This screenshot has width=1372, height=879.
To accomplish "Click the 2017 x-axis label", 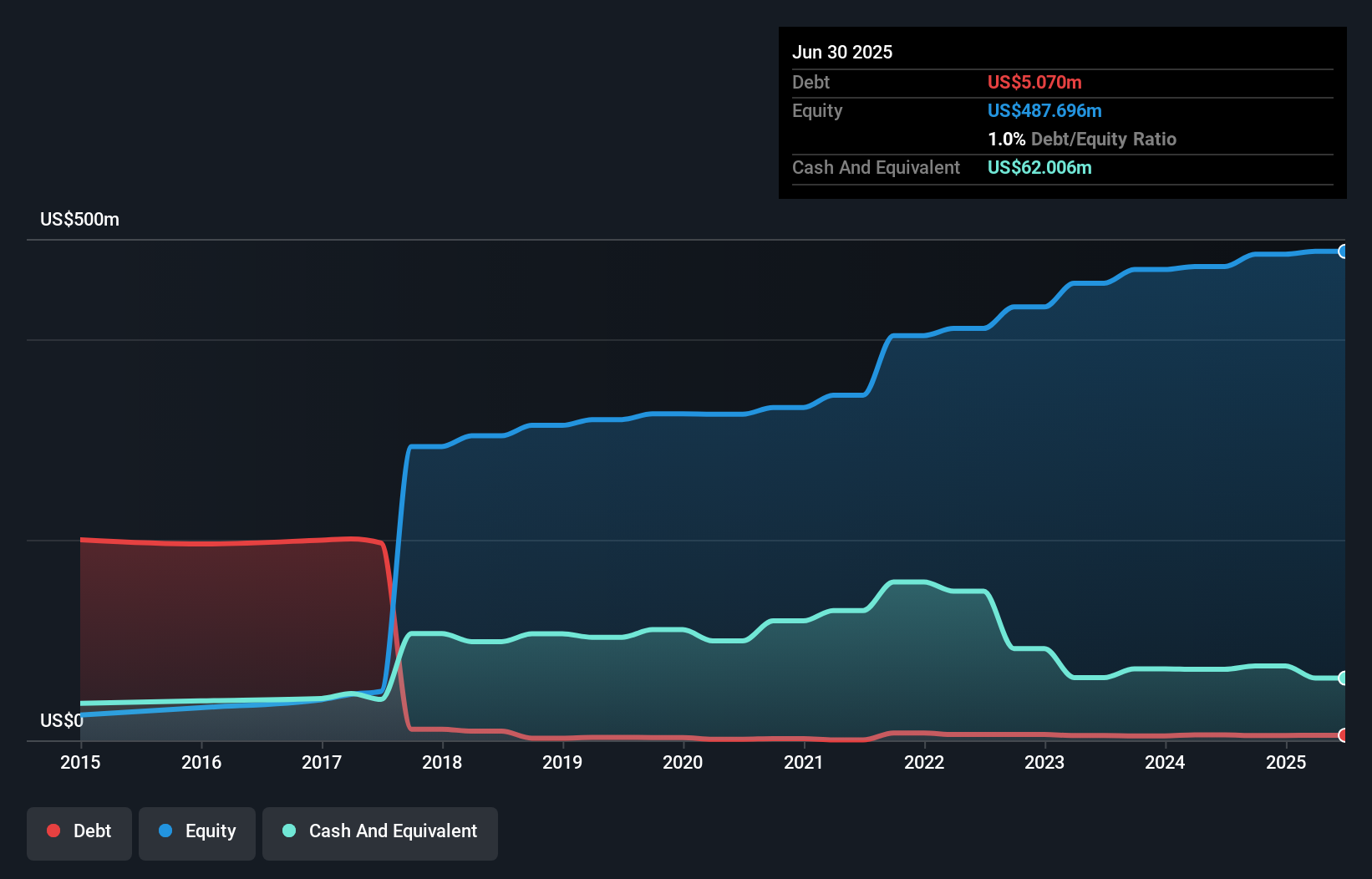I will click(x=322, y=762).
